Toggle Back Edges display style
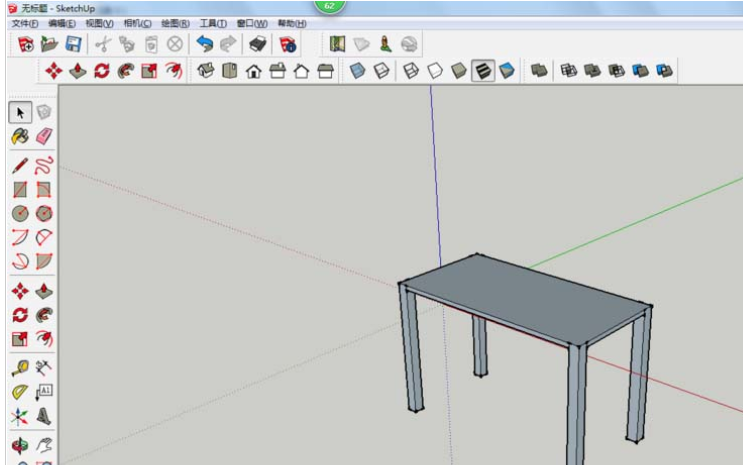743x465 pixels. [x=381, y=71]
